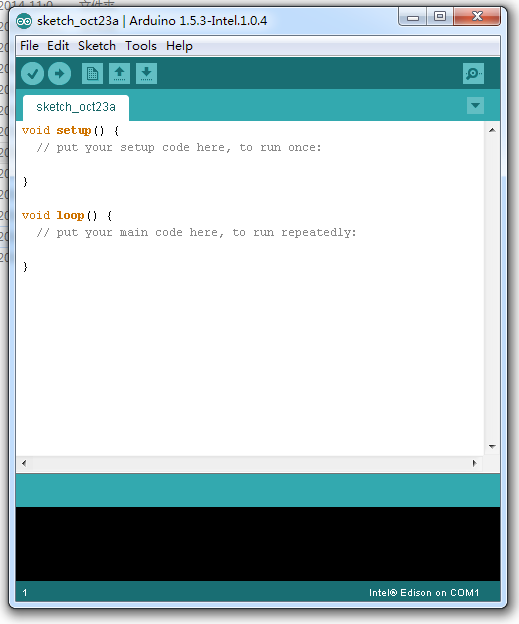Click the editor's scroll up arrow
Image resolution: width=519 pixels, height=624 pixels.
(492, 130)
